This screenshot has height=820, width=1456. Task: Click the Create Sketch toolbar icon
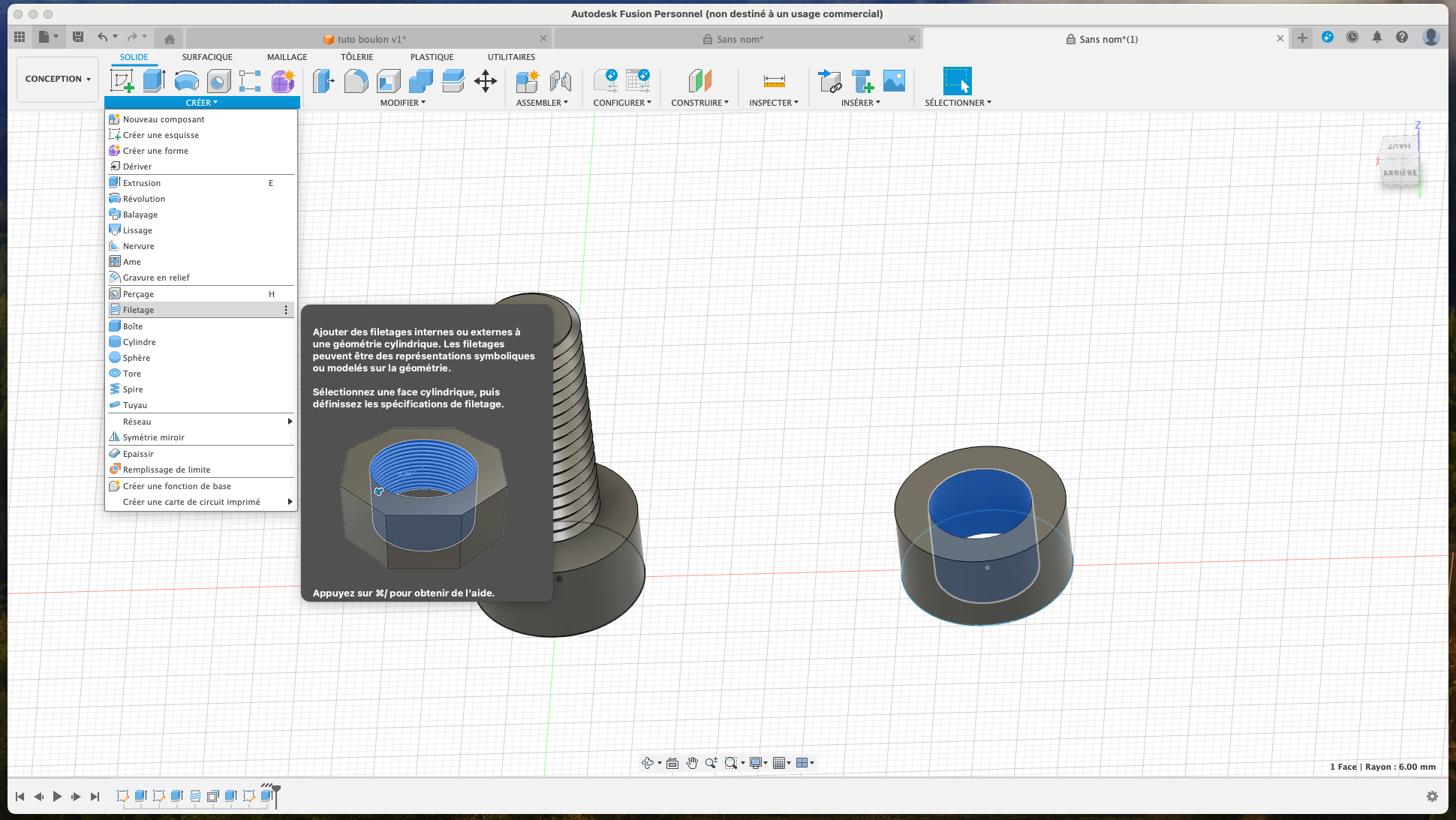pyautogui.click(x=122, y=81)
